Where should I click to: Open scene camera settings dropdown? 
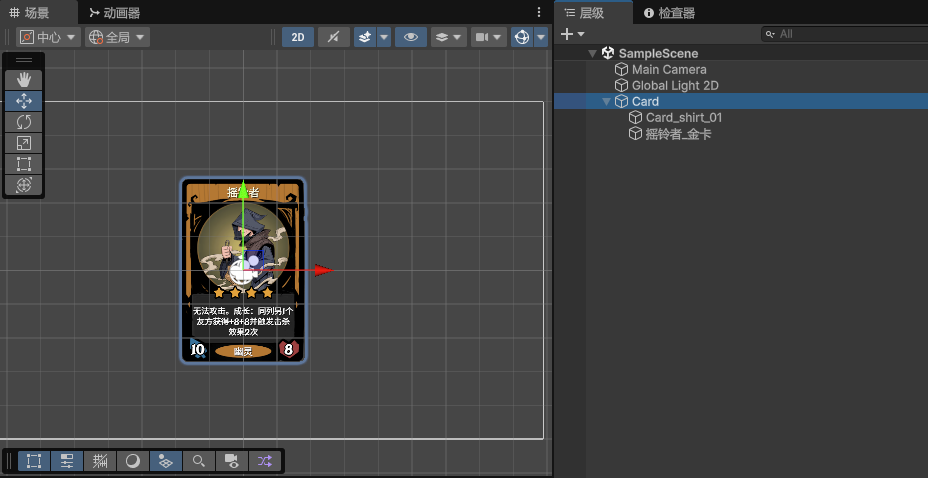pos(489,37)
